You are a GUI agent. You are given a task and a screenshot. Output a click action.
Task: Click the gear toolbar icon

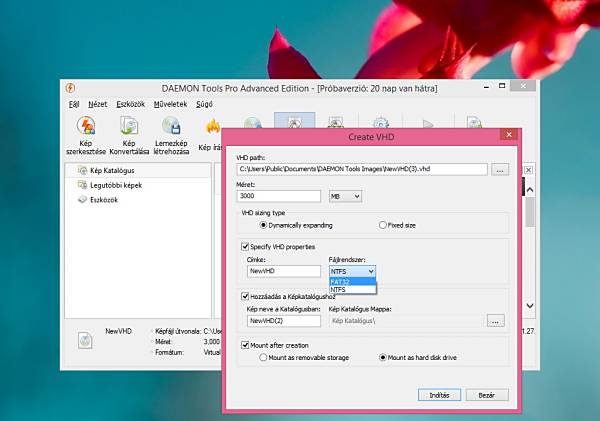click(x=381, y=123)
